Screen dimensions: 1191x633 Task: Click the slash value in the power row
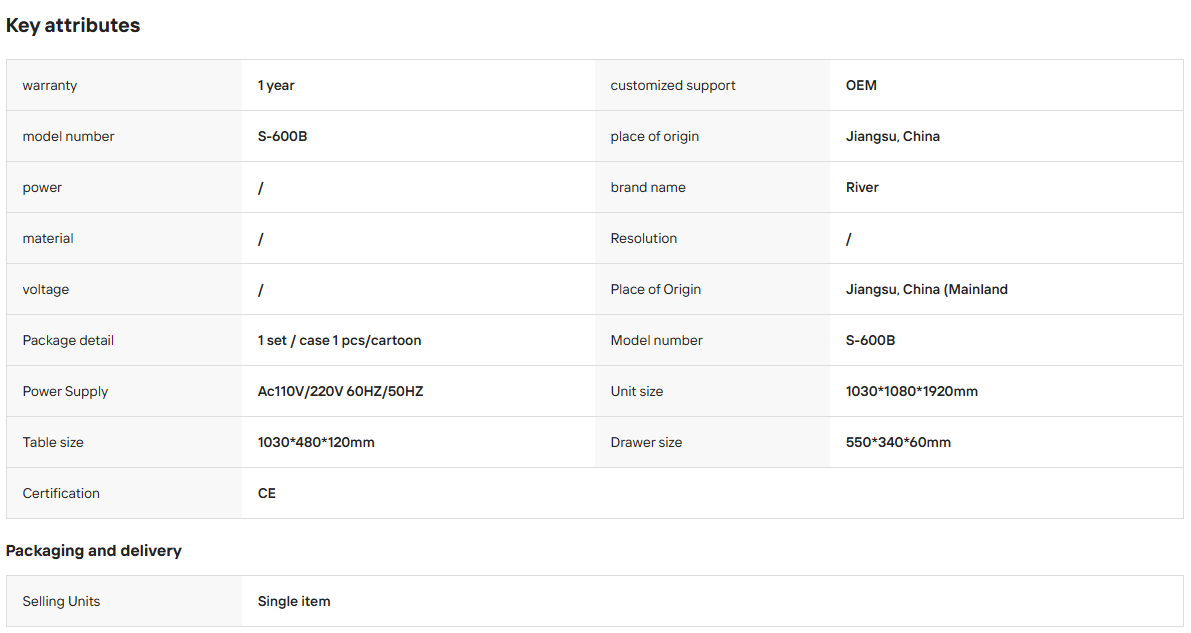click(x=261, y=188)
